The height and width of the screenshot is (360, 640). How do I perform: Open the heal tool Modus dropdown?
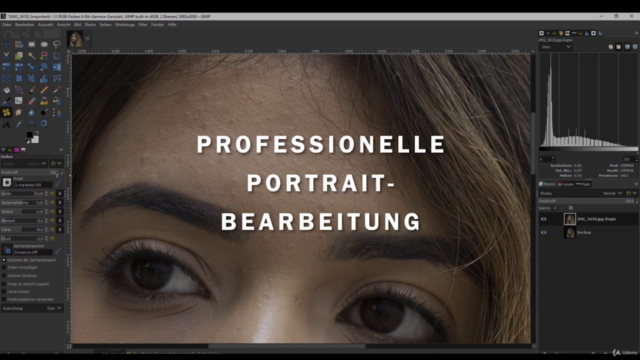click(24, 163)
